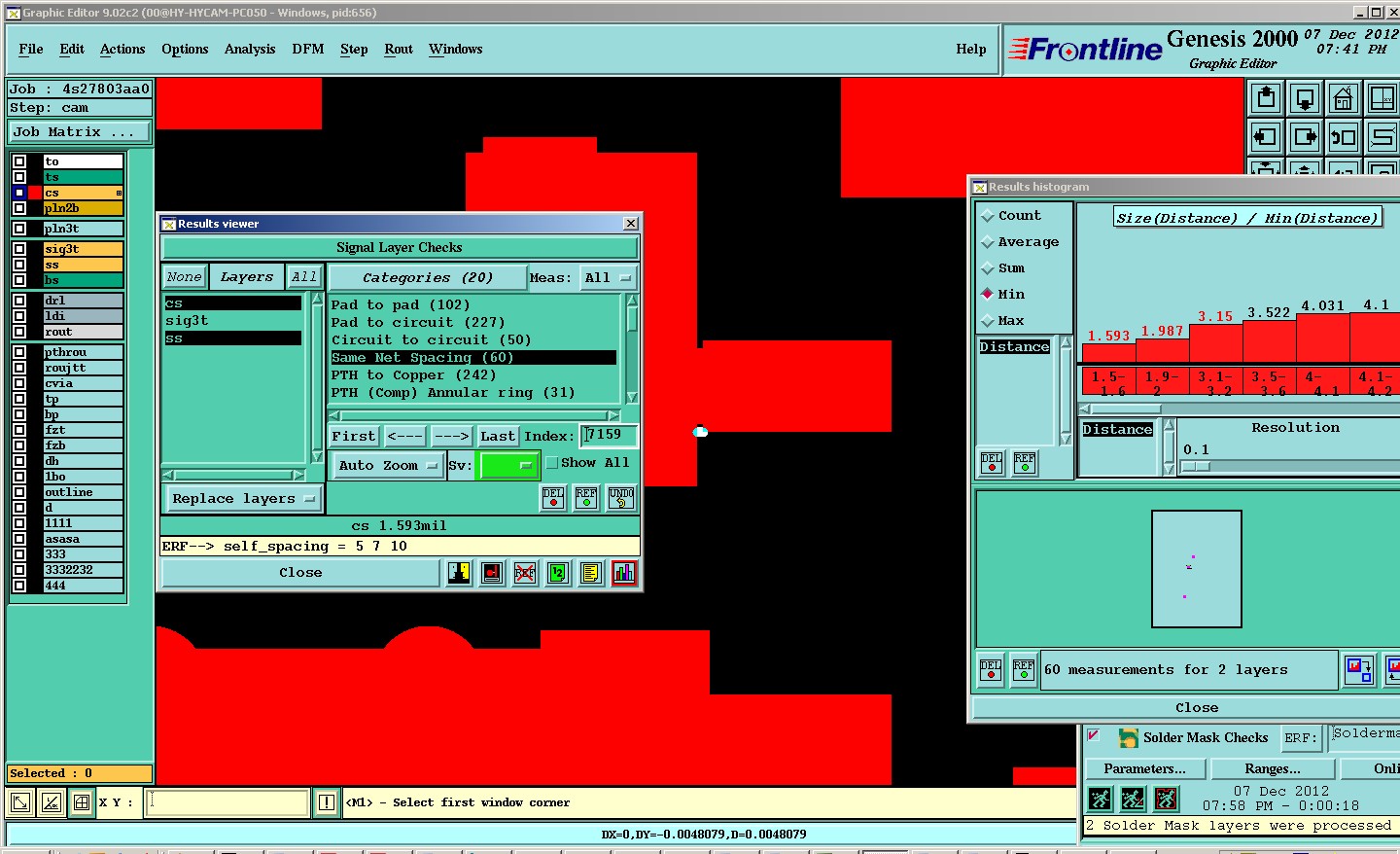Click the grid snap icon left of X Y

coord(82,802)
